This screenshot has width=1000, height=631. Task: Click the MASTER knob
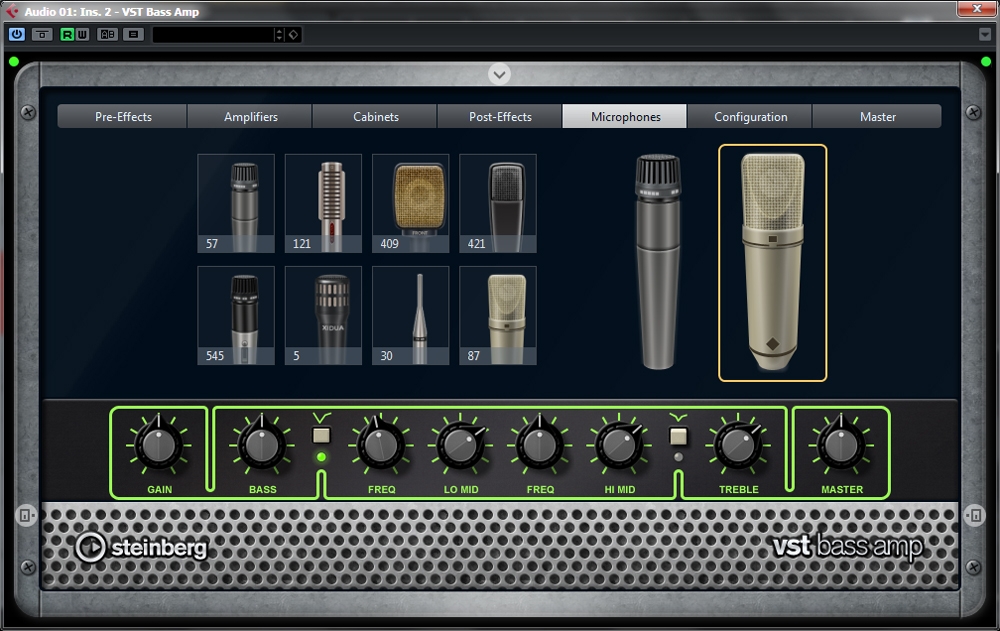(841, 445)
